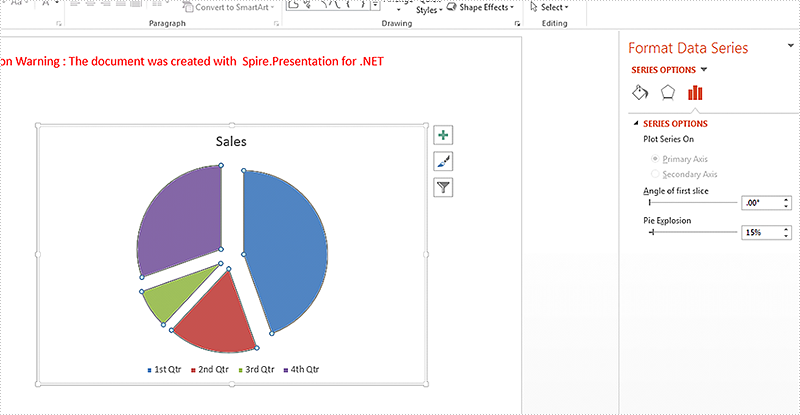The image size is (800, 415).
Task: Click the 2nd Qtr legend entry
Action: (x=210, y=369)
